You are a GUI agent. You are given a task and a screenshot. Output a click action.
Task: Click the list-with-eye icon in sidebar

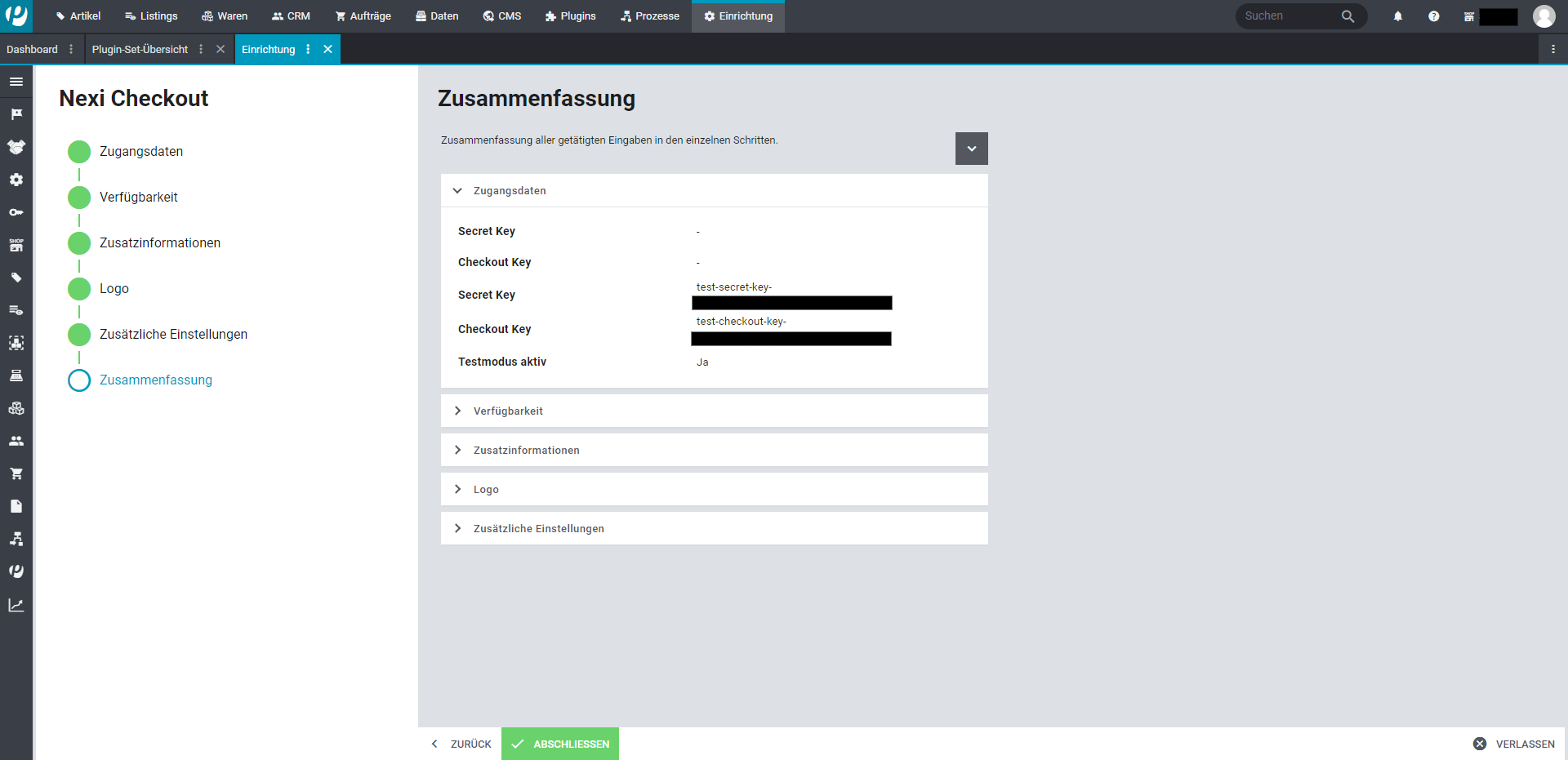[16, 310]
